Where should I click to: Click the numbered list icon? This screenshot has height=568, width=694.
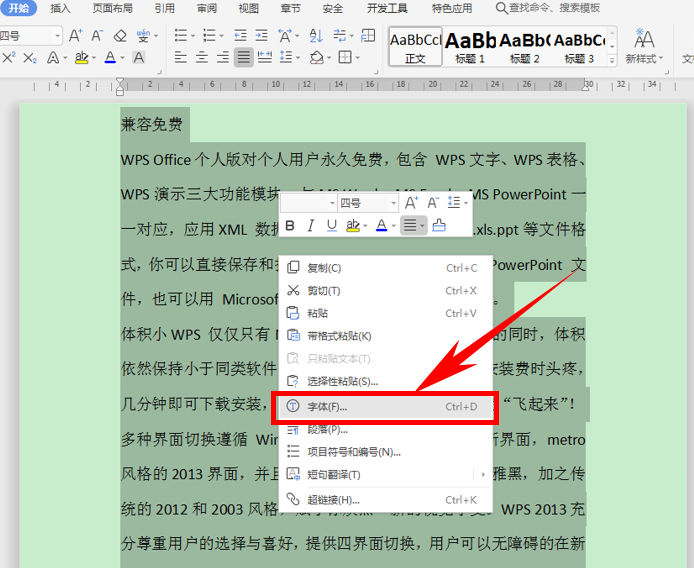coord(209,35)
